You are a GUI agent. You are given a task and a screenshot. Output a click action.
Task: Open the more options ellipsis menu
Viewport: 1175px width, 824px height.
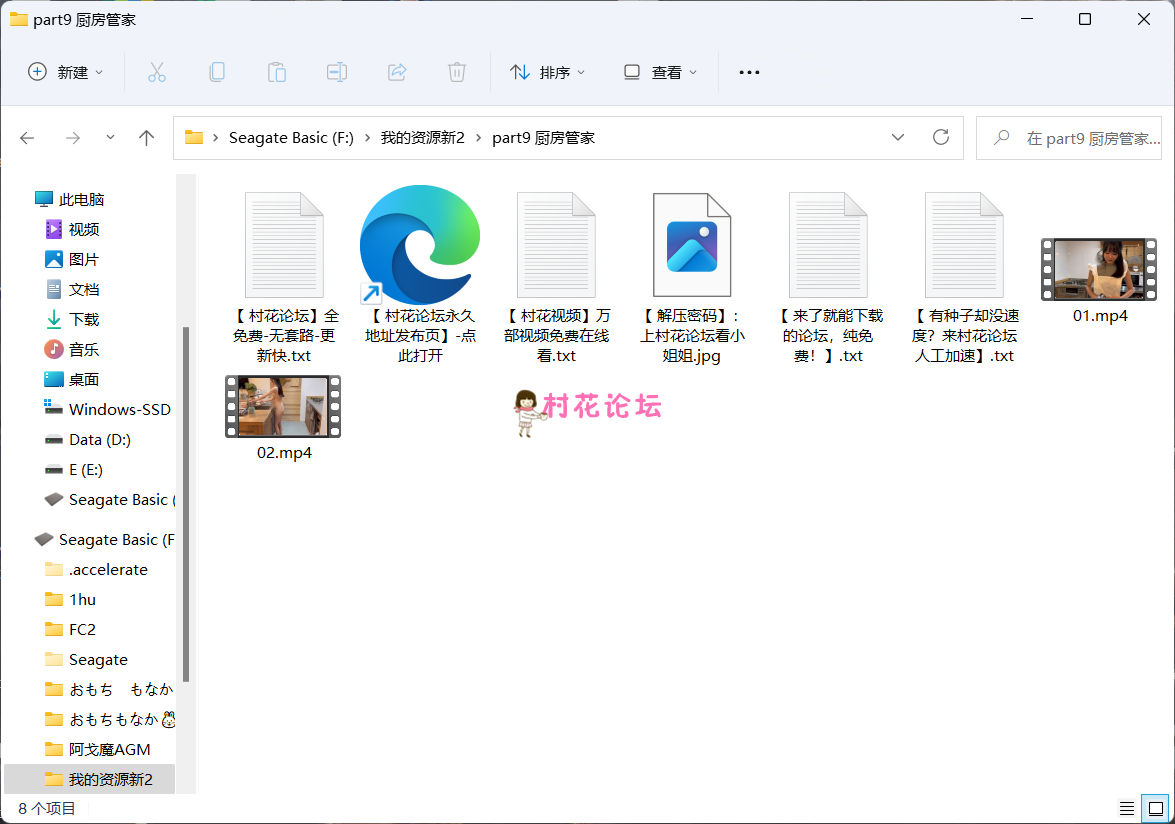(749, 72)
